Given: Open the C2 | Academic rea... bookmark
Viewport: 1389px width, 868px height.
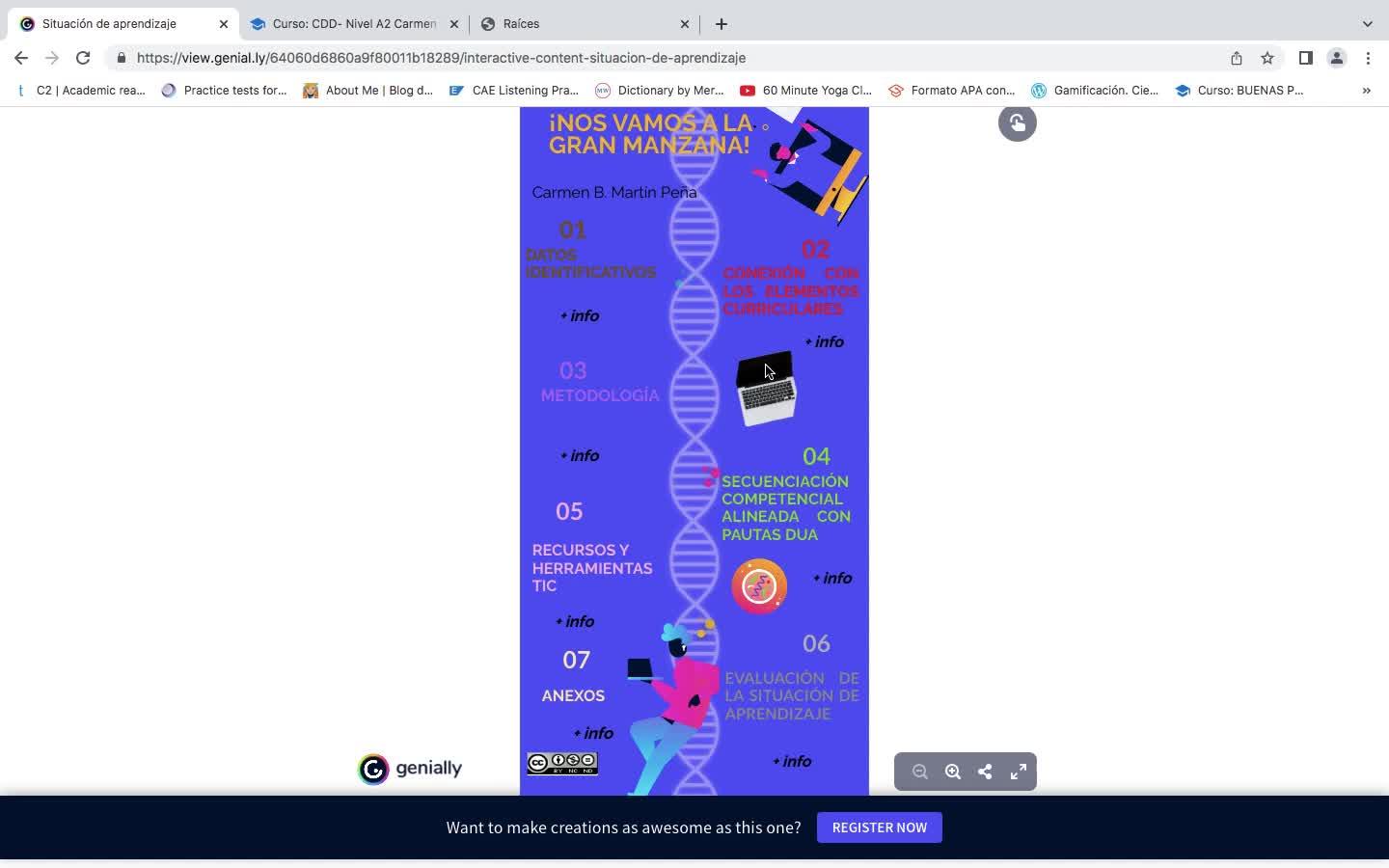Looking at the screenshot, I should [81, 91].
